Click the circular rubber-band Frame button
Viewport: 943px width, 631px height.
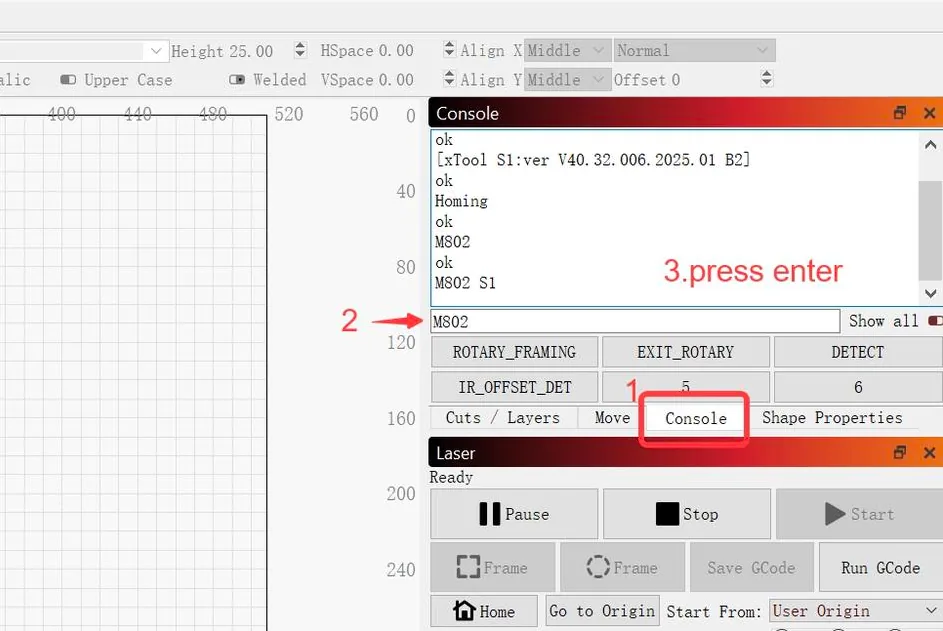622,567
